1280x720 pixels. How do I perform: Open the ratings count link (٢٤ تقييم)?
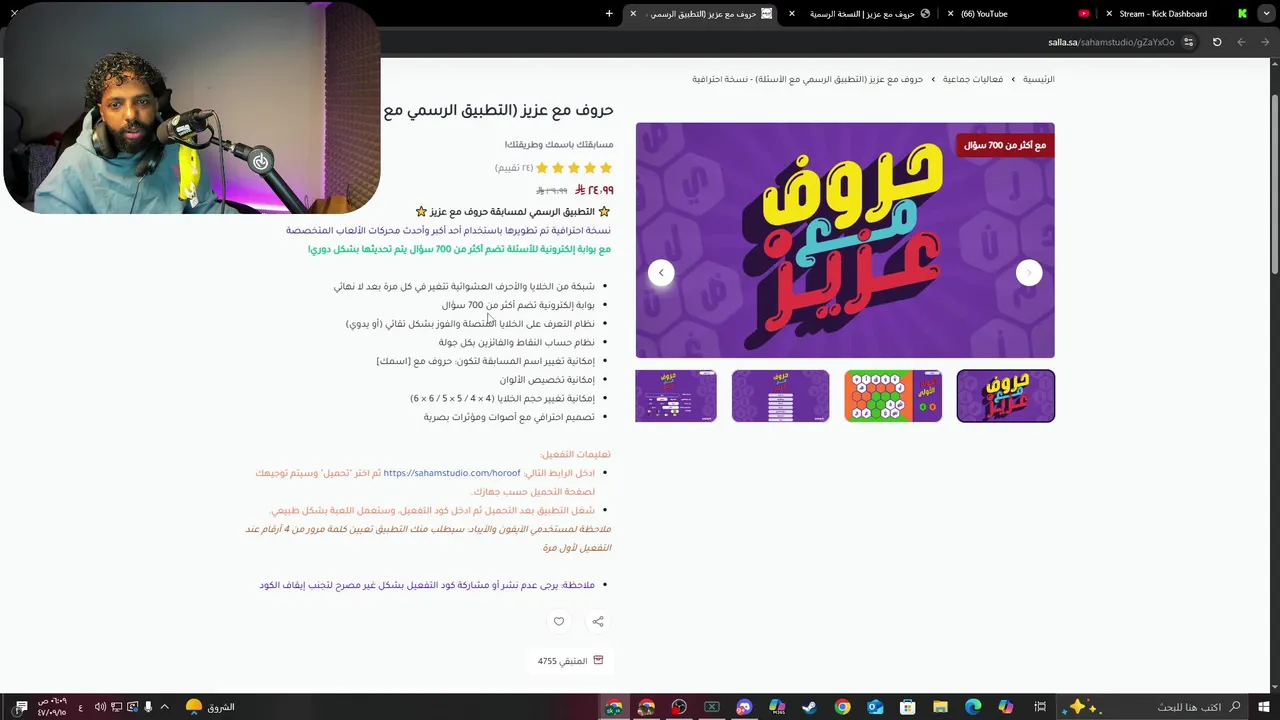(514, 168)
